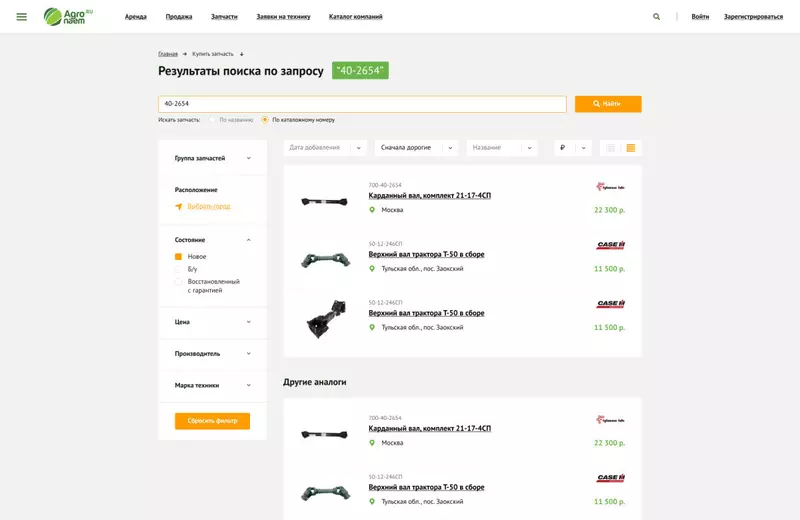Toggle the Новое condition checkbox

[x=179, y=257]
